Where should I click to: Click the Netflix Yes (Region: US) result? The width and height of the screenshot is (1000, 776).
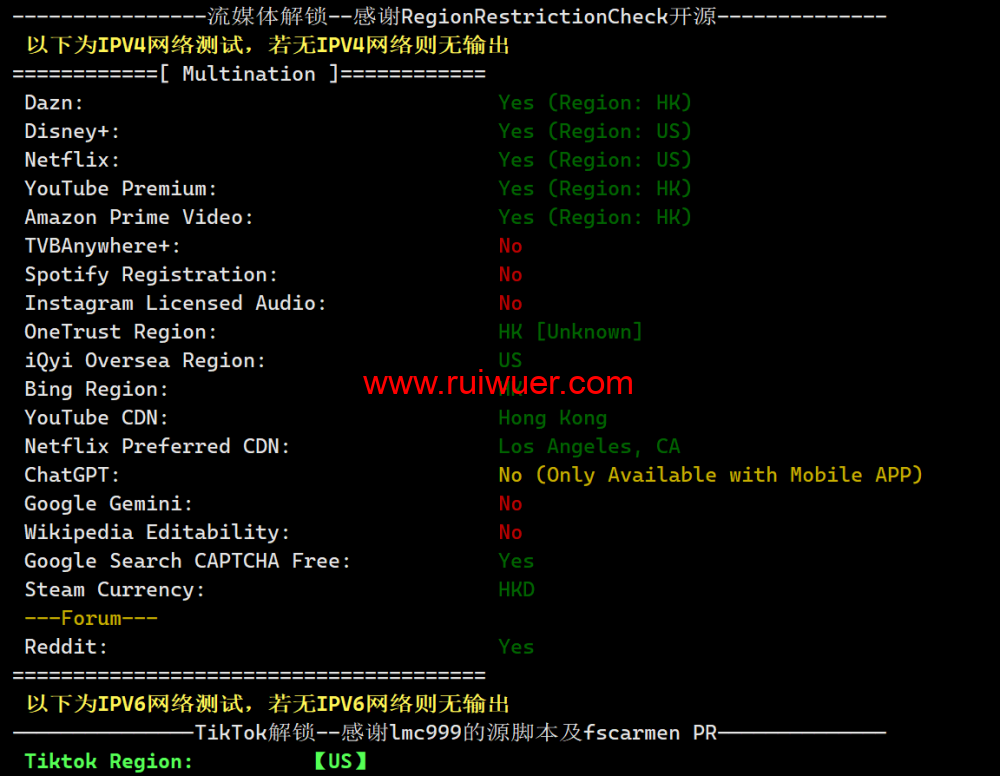(x=594, y=160)
